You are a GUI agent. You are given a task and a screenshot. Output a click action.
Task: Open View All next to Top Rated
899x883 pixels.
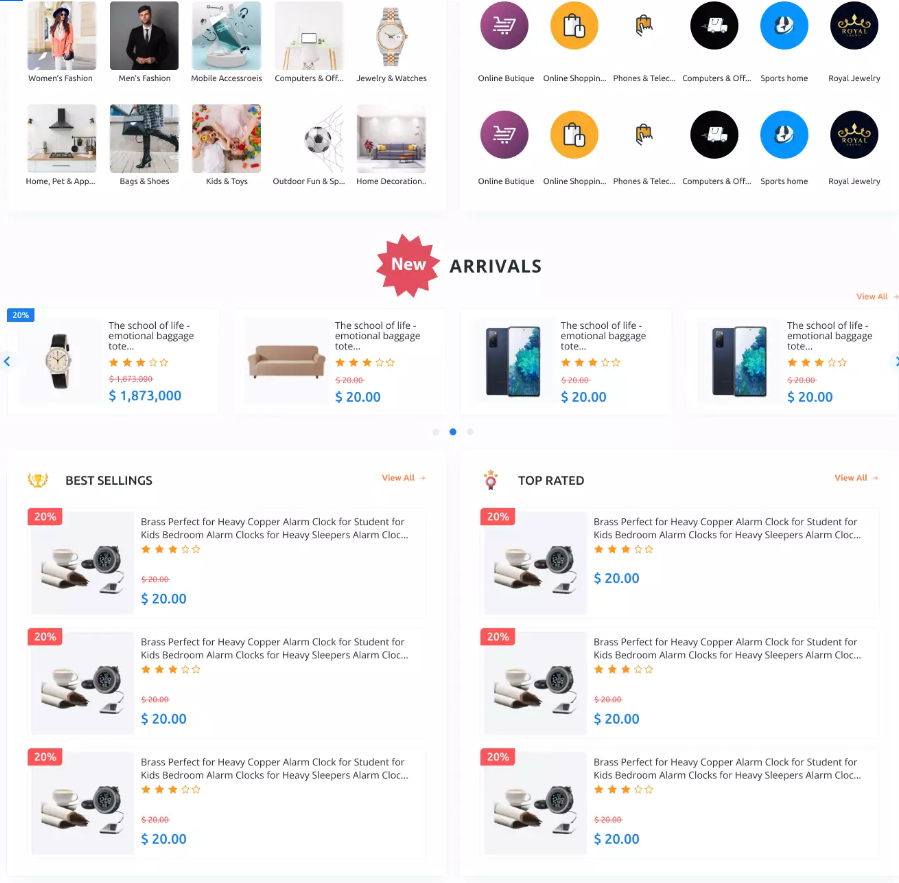(x=856, y=478)
